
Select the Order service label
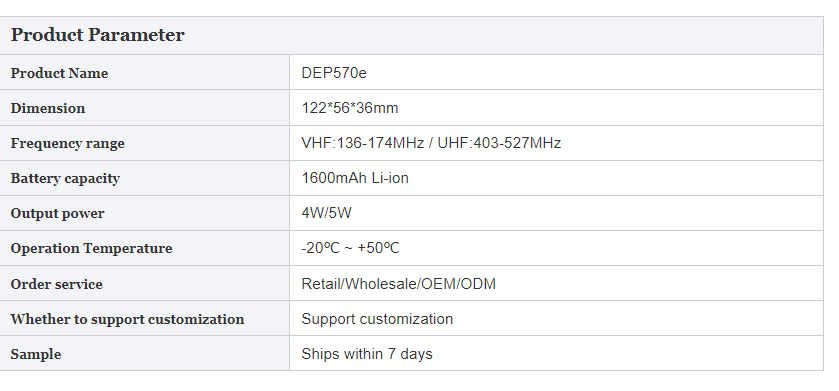(x=56, y=284)
